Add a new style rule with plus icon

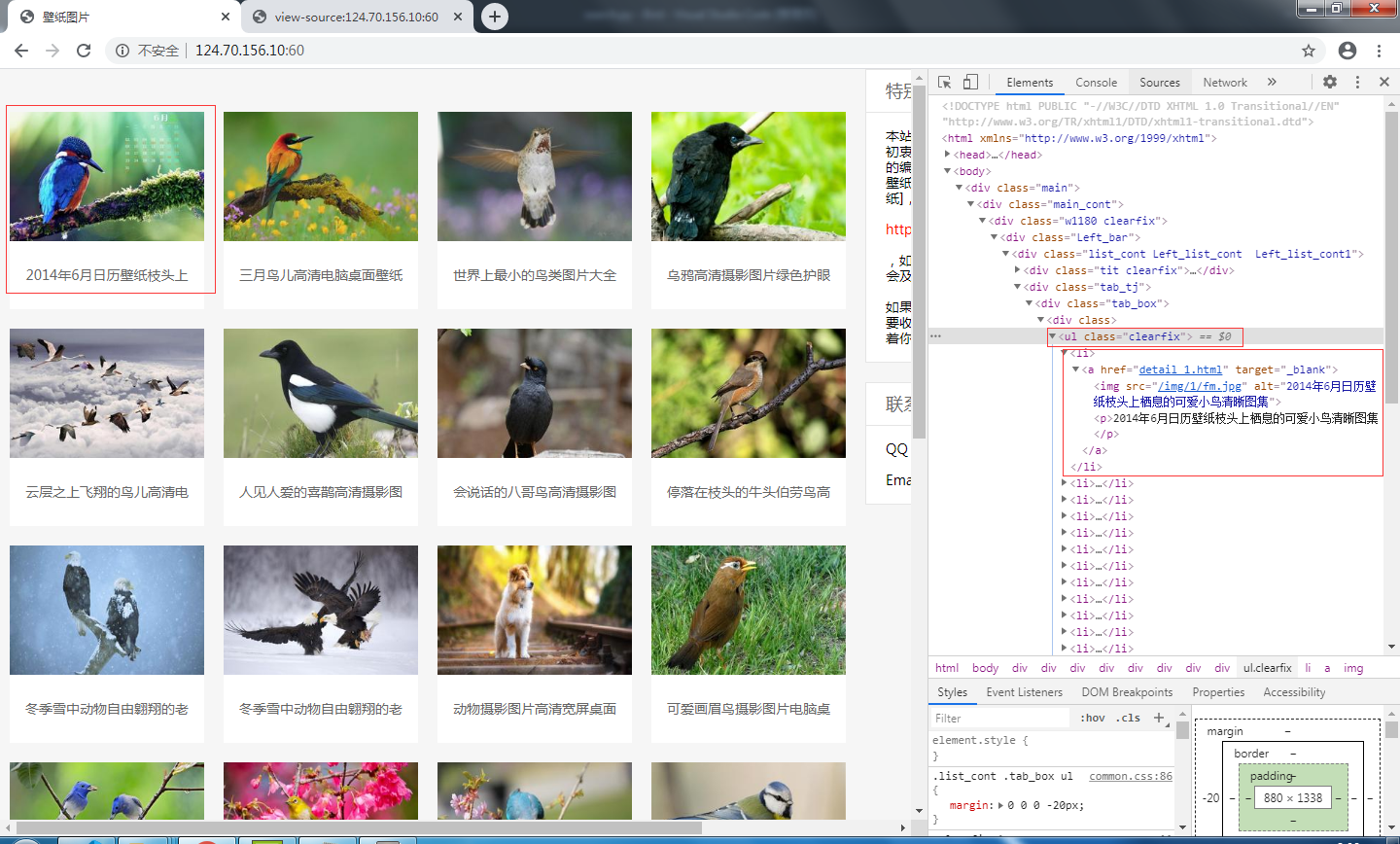[x=1158, y=718]
